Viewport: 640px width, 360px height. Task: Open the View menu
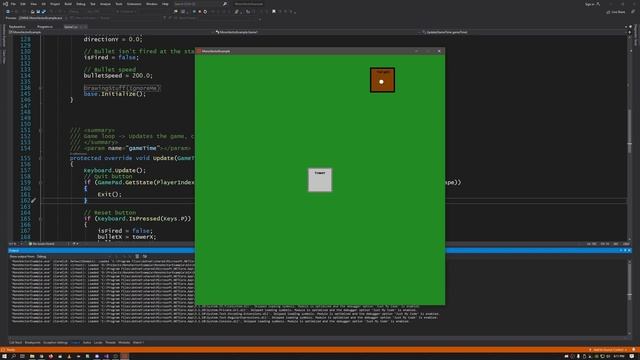coord(33,4)
